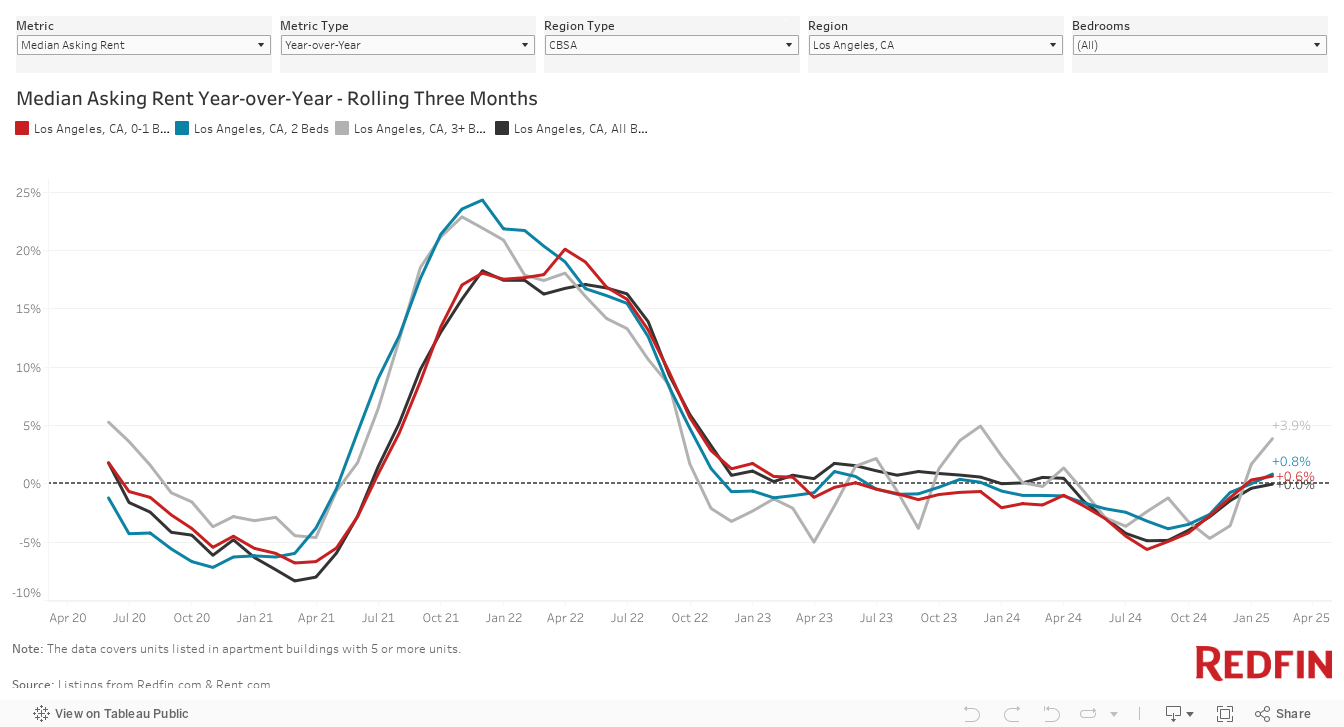
Task: Click the Note about apartment buildings text
Action: click(237, 649)
